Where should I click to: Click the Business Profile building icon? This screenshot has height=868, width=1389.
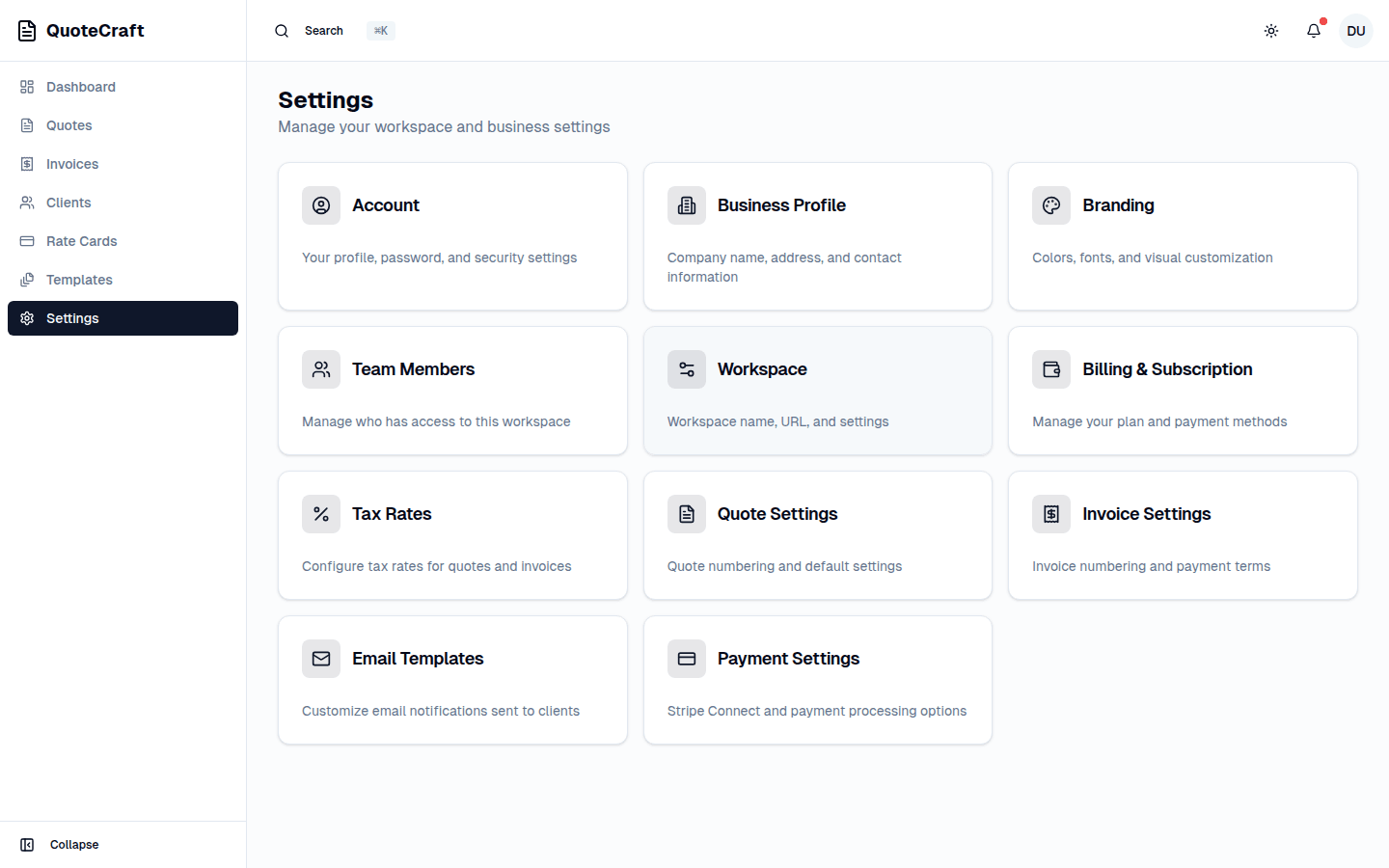coord(686,205)
